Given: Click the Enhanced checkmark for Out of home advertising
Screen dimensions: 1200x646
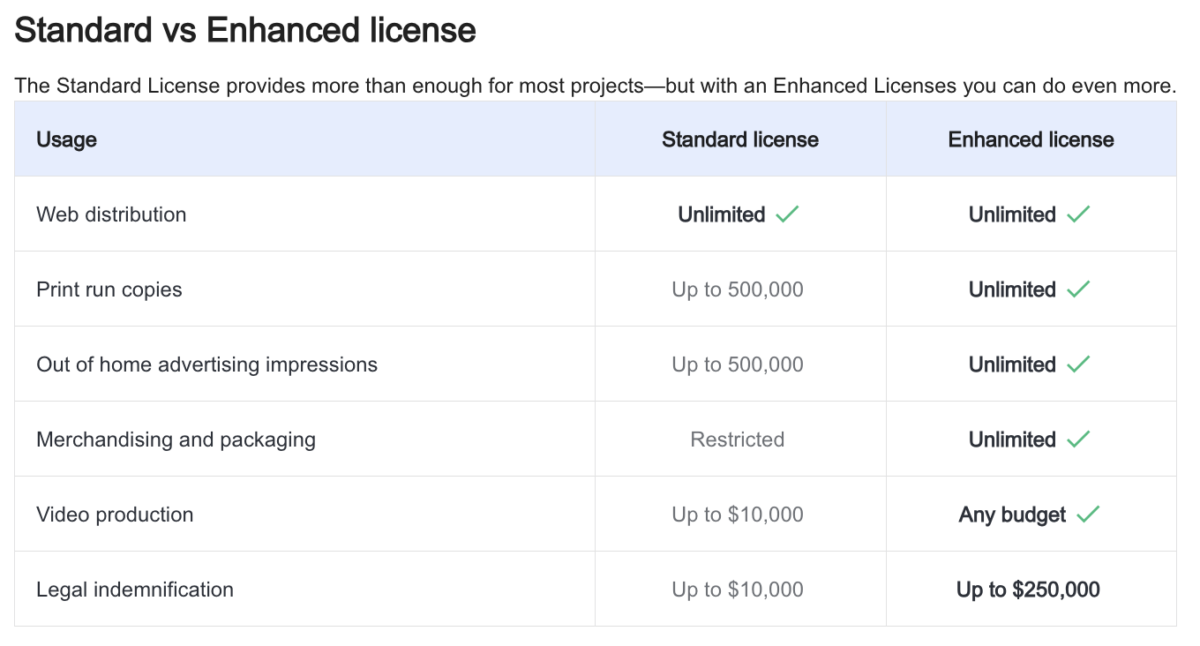Looking at the screenshot, I should (1078, 365).
